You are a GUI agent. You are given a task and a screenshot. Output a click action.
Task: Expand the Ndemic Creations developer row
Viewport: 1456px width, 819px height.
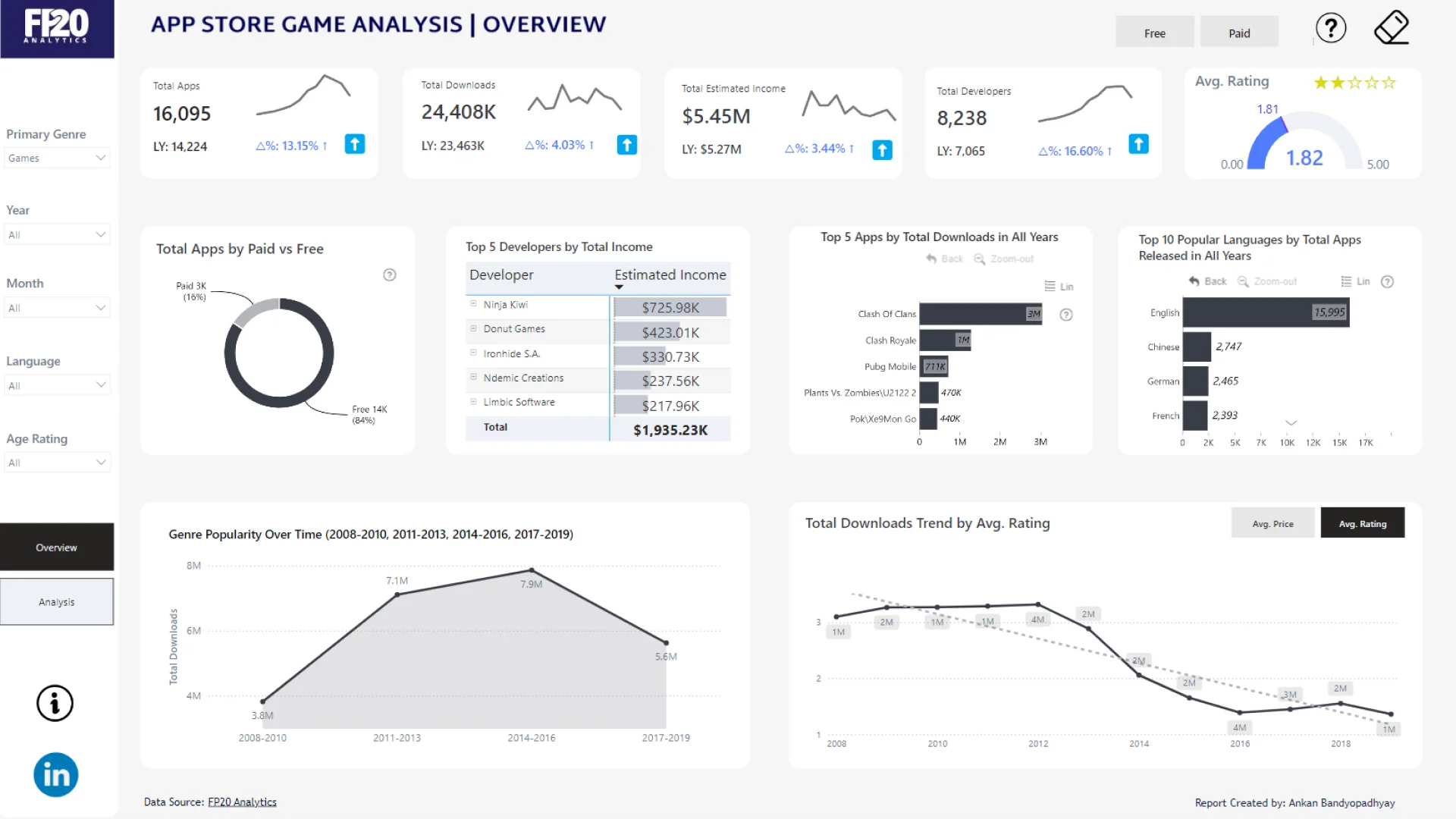[x=473, y=378]
